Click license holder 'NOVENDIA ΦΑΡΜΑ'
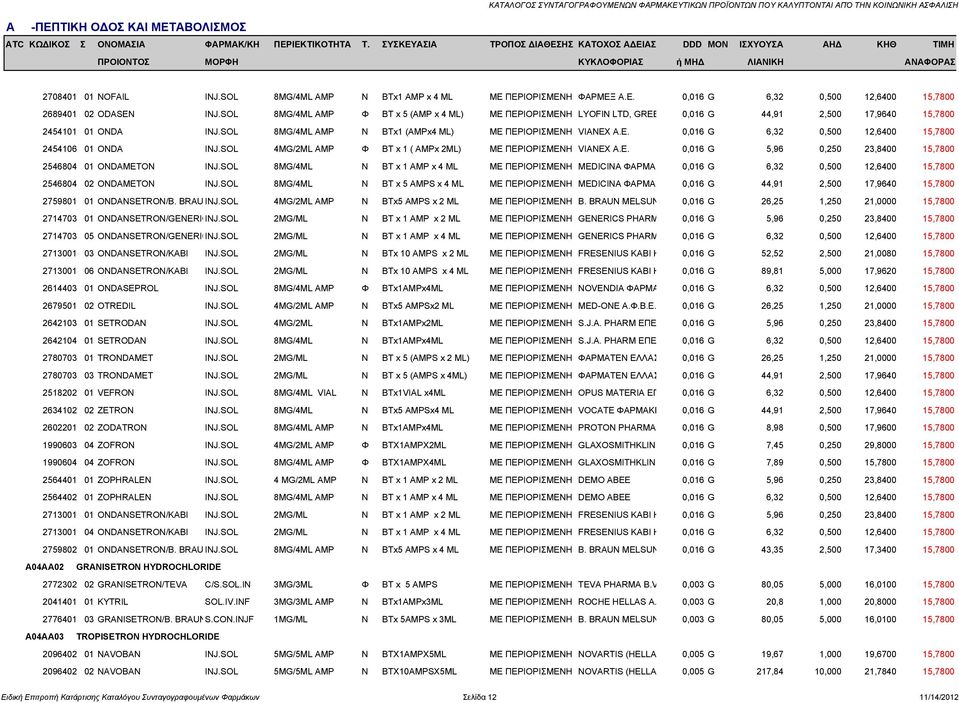The height and width of the screenshot is (703, 959). 617,288
